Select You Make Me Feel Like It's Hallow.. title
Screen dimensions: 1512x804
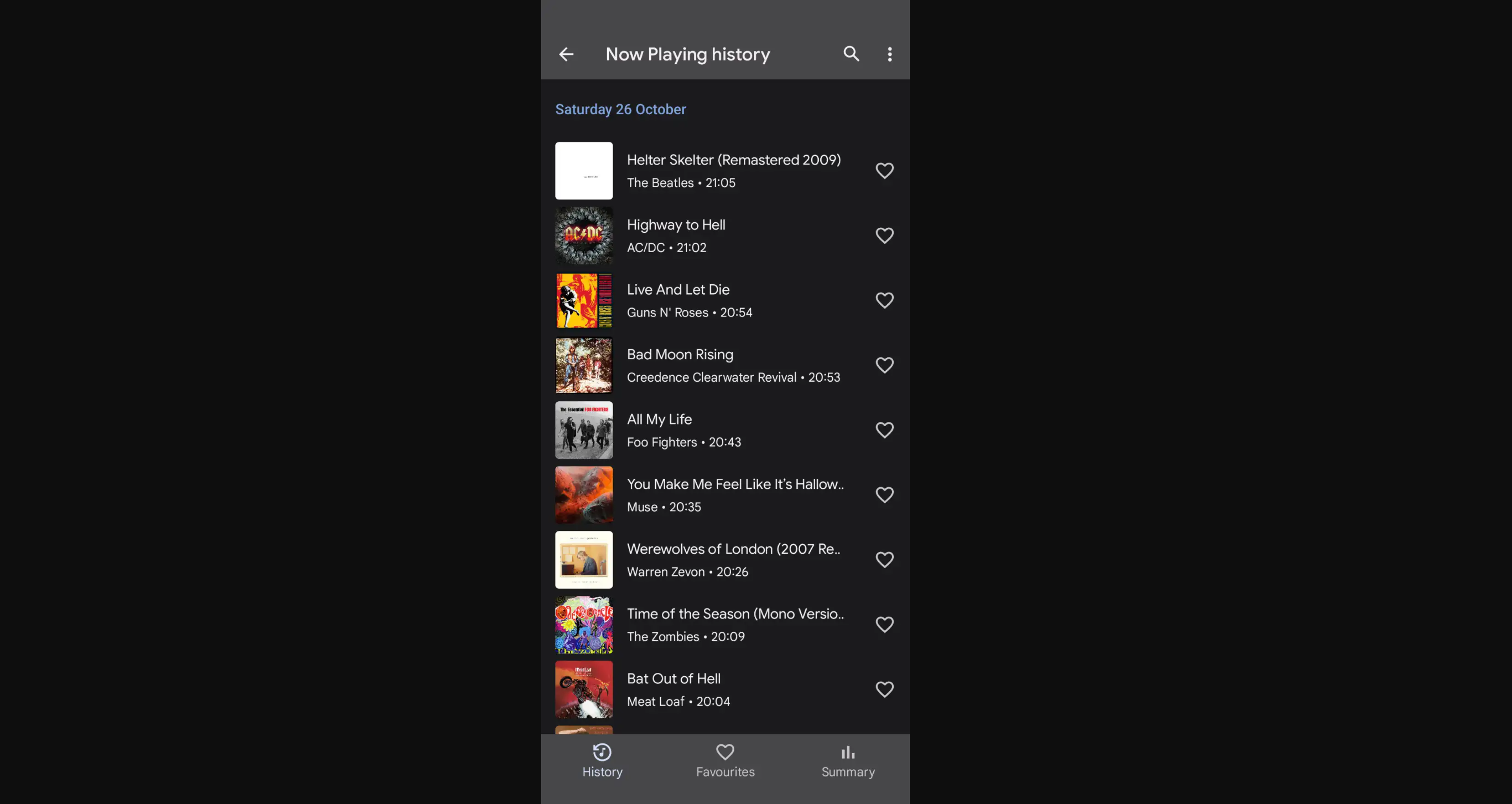point(735,484)
